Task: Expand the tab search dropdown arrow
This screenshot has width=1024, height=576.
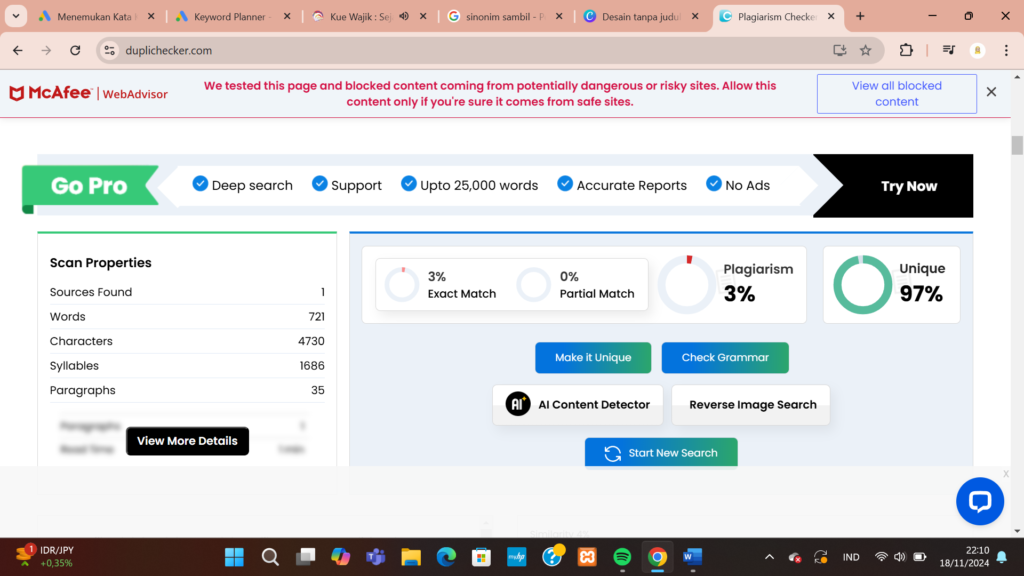Action: pos(16,16)
